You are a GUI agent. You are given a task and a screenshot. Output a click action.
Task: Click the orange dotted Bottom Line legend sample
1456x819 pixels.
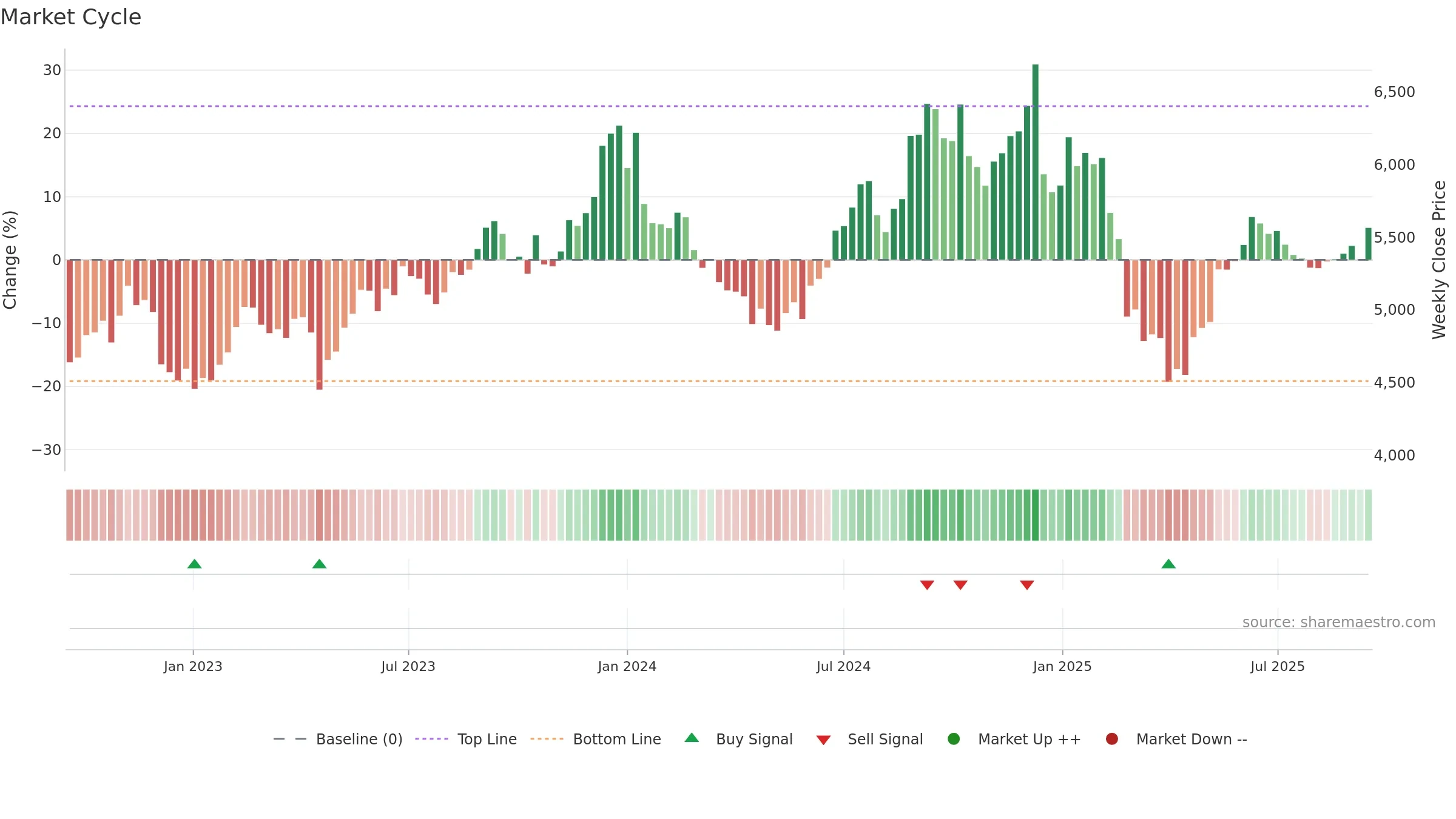click(x=547, y=739)
